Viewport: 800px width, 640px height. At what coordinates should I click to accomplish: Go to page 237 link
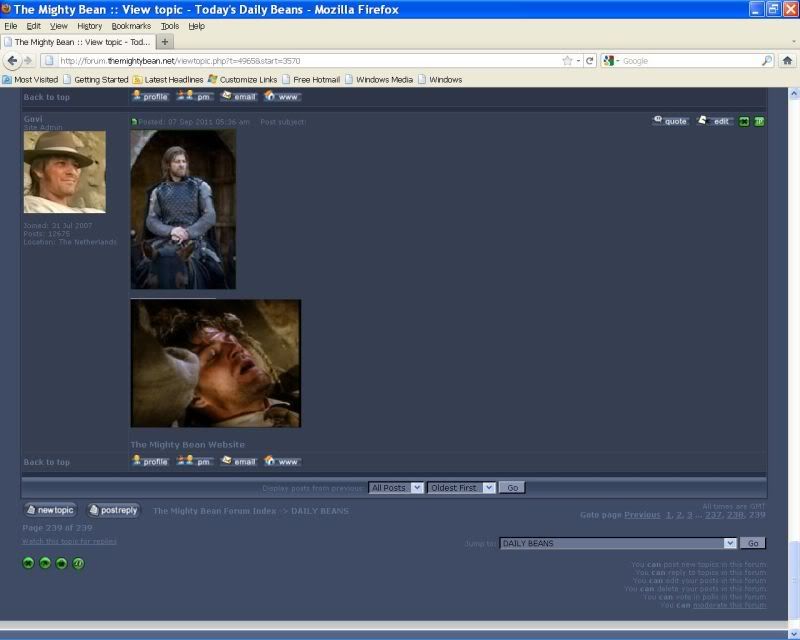pos(713,514)
